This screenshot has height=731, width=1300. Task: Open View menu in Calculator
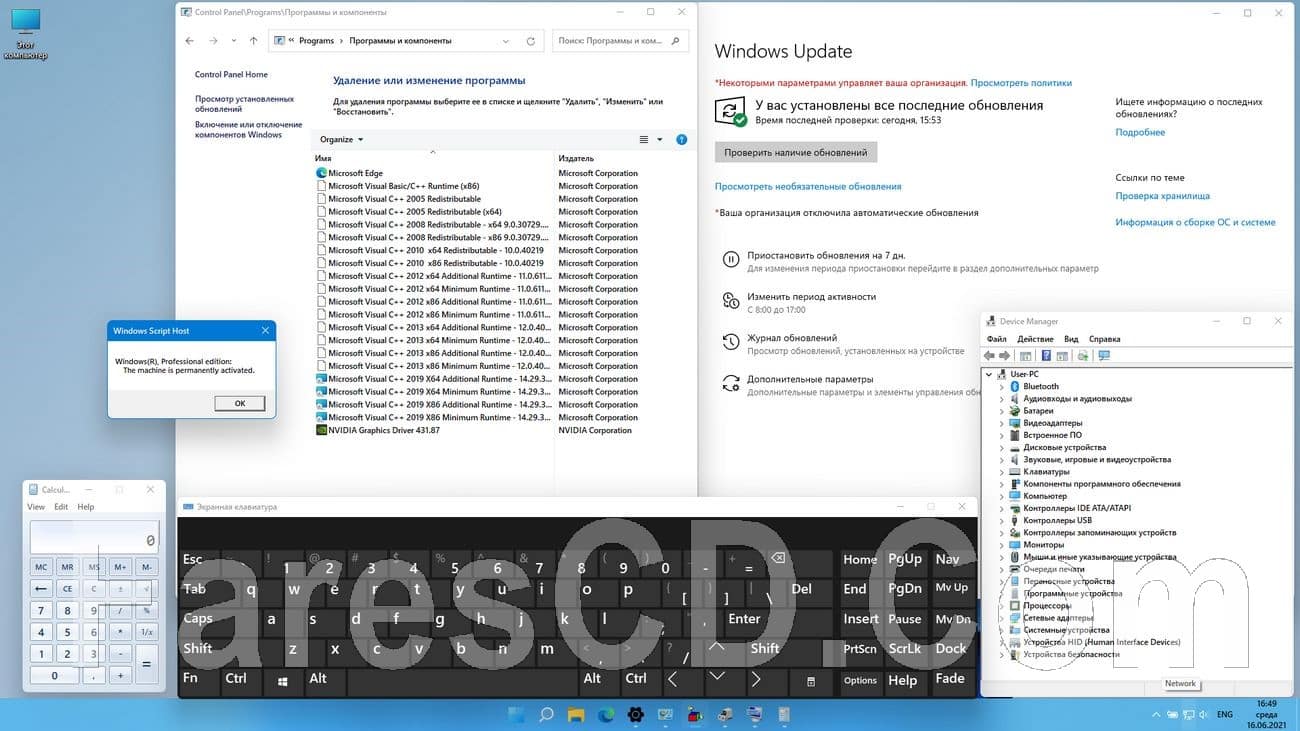(36, 507)
